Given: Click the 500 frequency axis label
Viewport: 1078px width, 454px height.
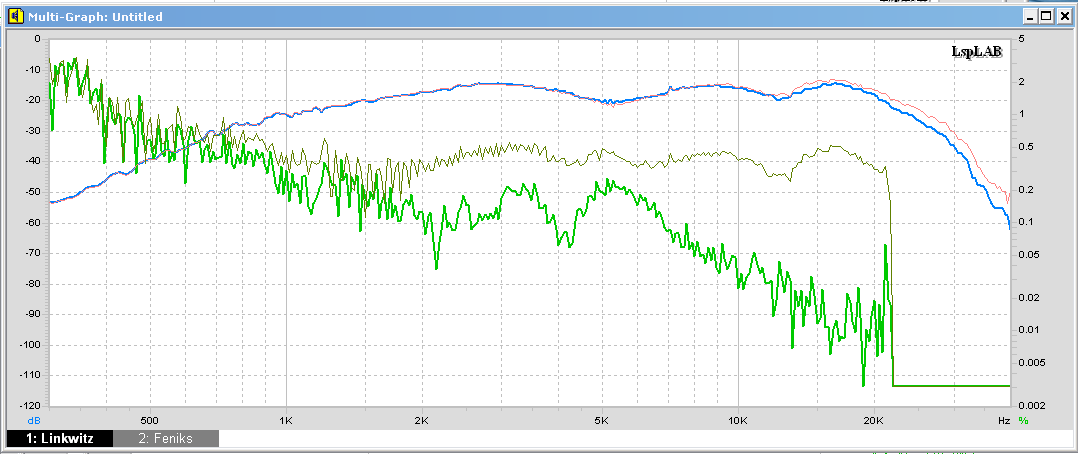Looking at the screenshot, I should [x=149, y=420].
